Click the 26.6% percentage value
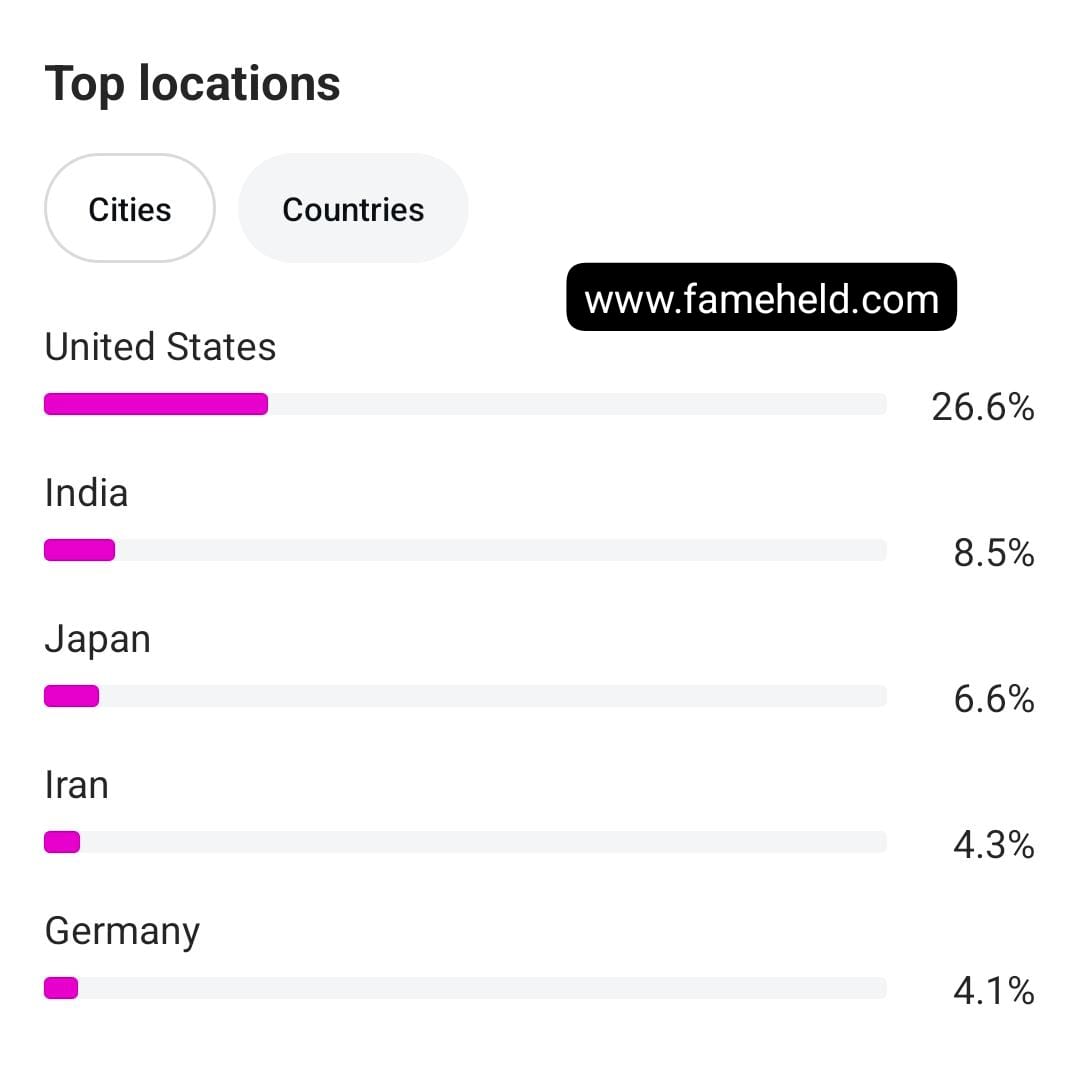1080x1092 pixels. pyautogui.click(x=982, y=407)
